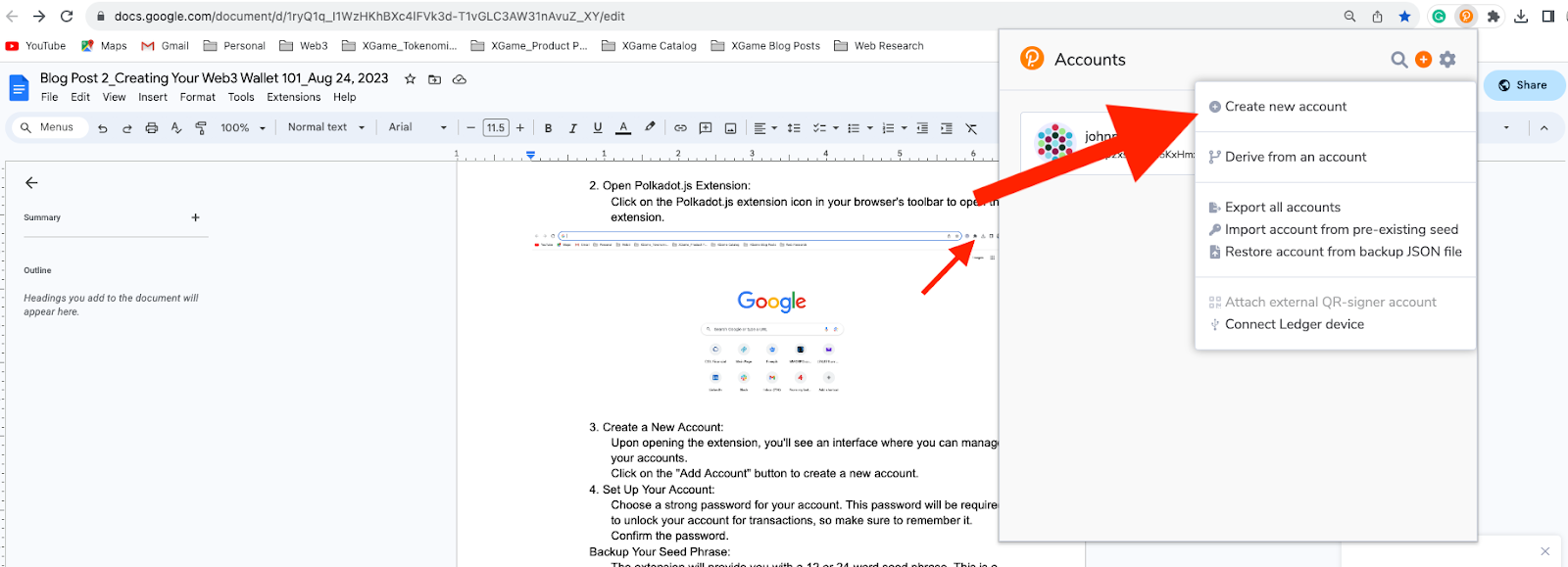
Task: Open the text color picker
Action: click(x=623, y=128)
